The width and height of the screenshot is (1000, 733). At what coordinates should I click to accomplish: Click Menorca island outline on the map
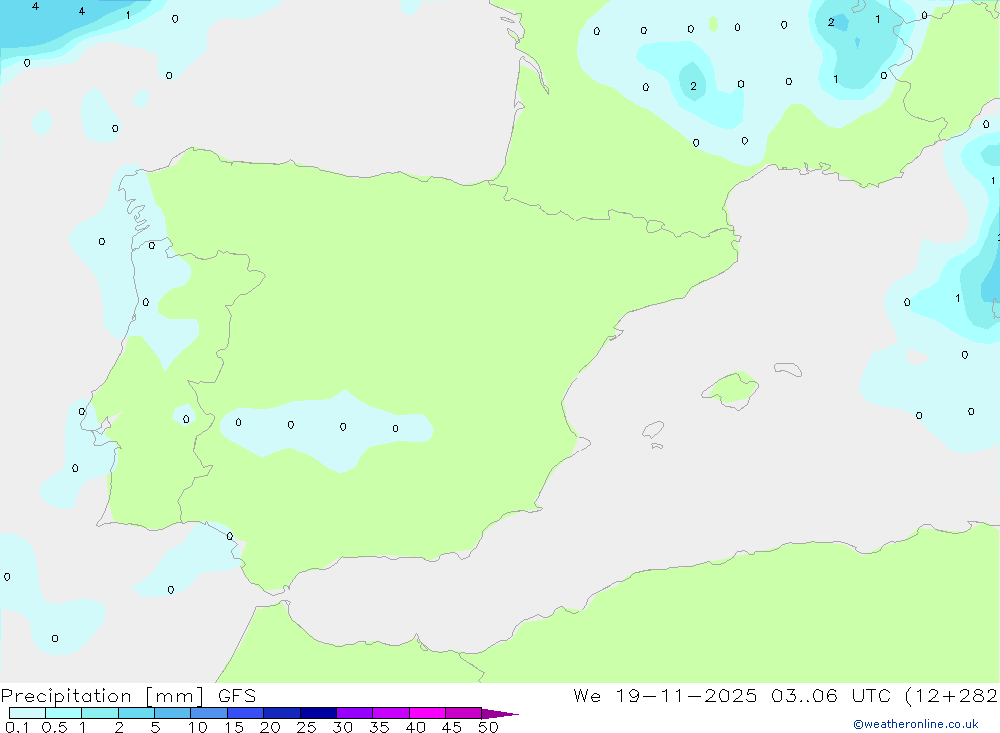(788, 369)
